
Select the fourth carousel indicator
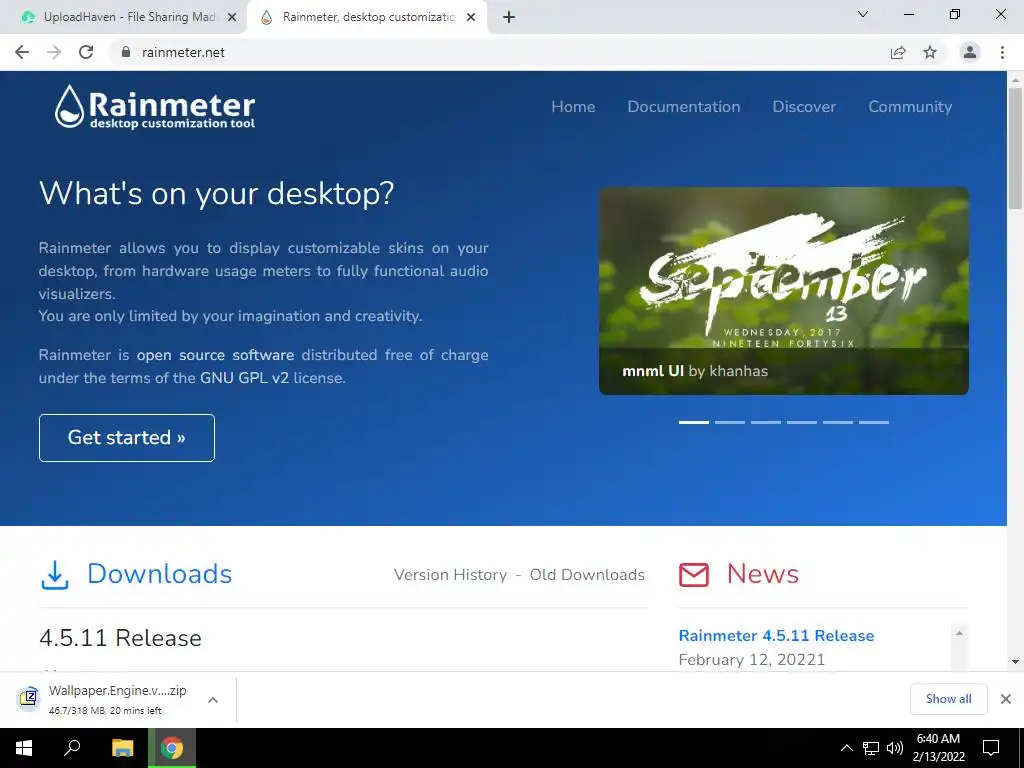point(801,423)
